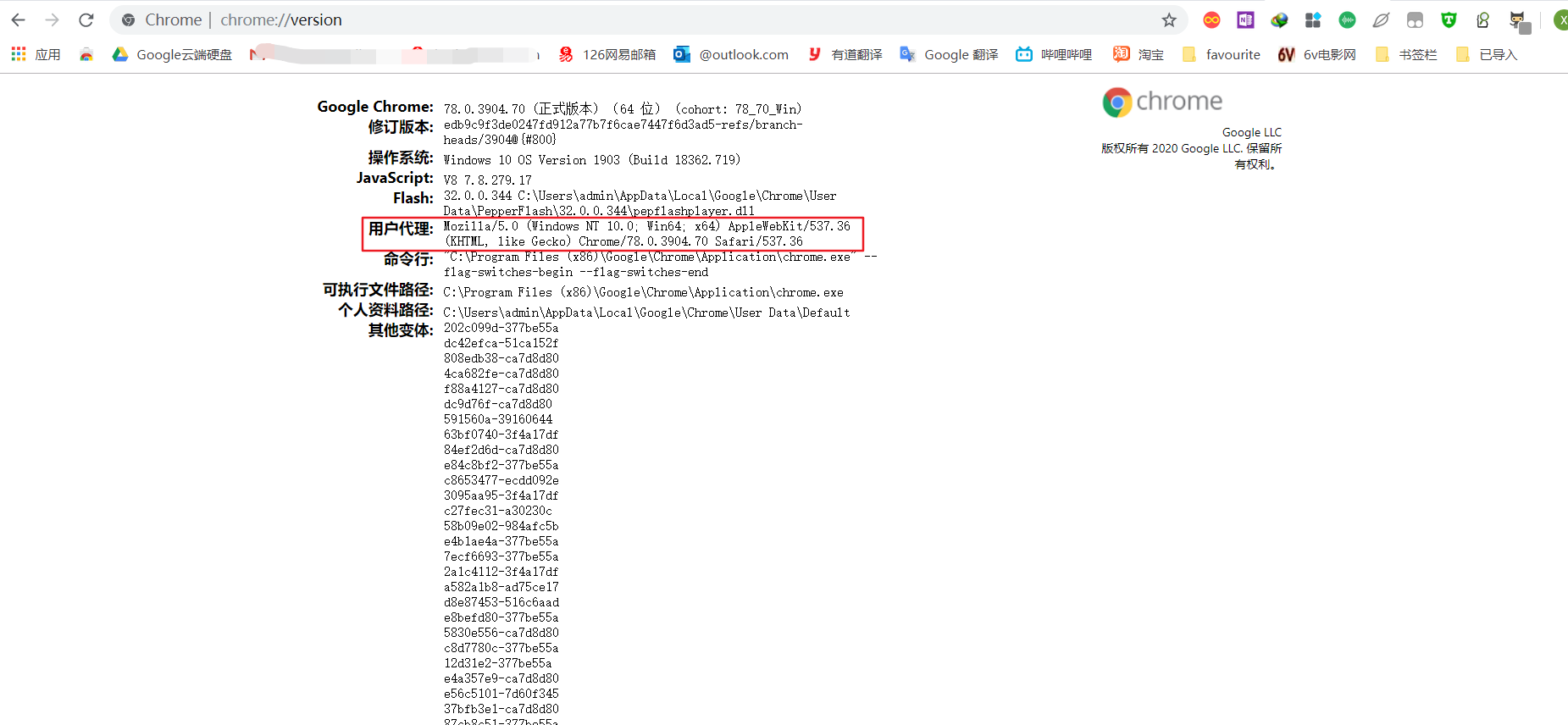Click the Google LLC copyright text
The image size is (1568, 725).
1192,148
